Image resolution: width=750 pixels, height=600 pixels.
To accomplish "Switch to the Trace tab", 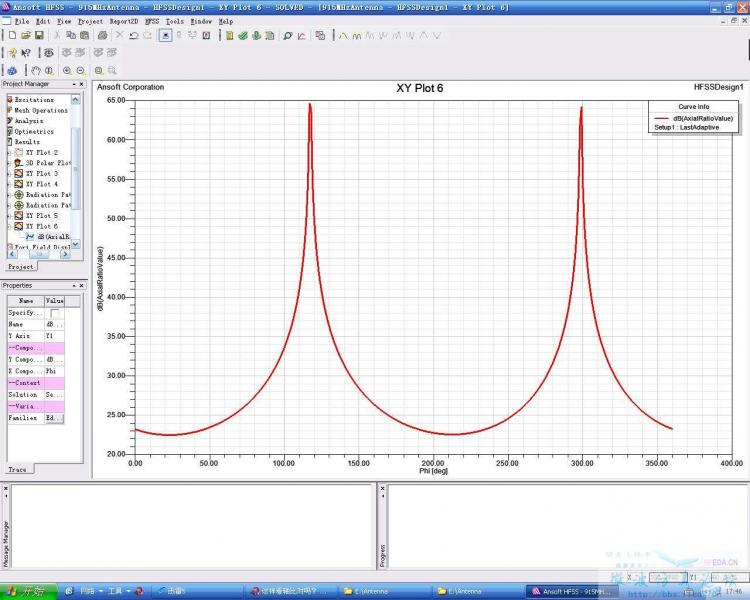I will [17, 469].
